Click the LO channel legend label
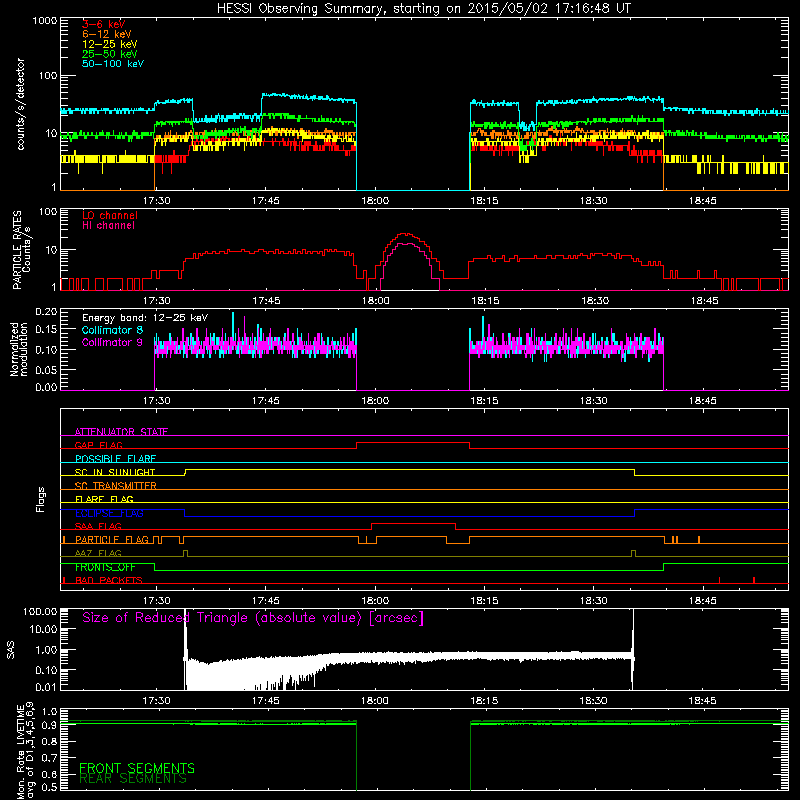 (110, 215)
